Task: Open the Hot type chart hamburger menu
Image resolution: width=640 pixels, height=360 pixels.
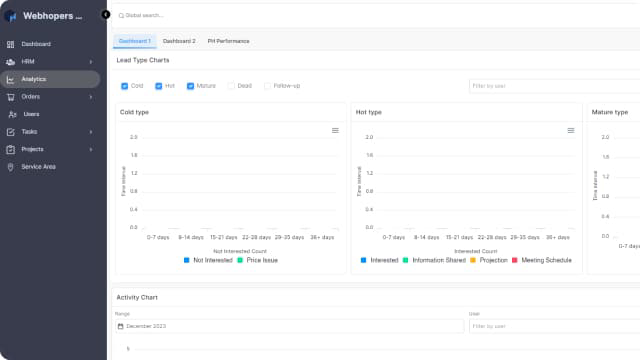Action: pos(571,131)
